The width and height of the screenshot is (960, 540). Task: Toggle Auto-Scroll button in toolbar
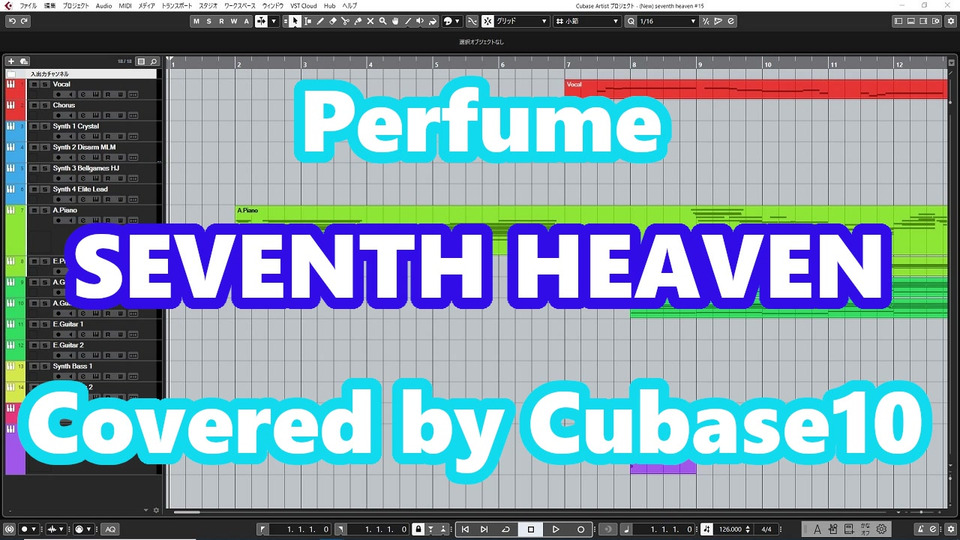(261, 21)
